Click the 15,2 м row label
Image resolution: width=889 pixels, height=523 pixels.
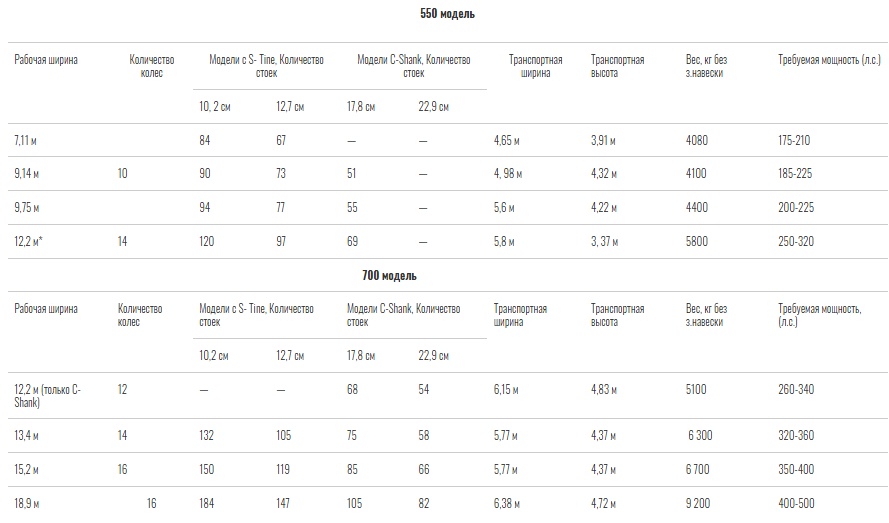point(26,470)
